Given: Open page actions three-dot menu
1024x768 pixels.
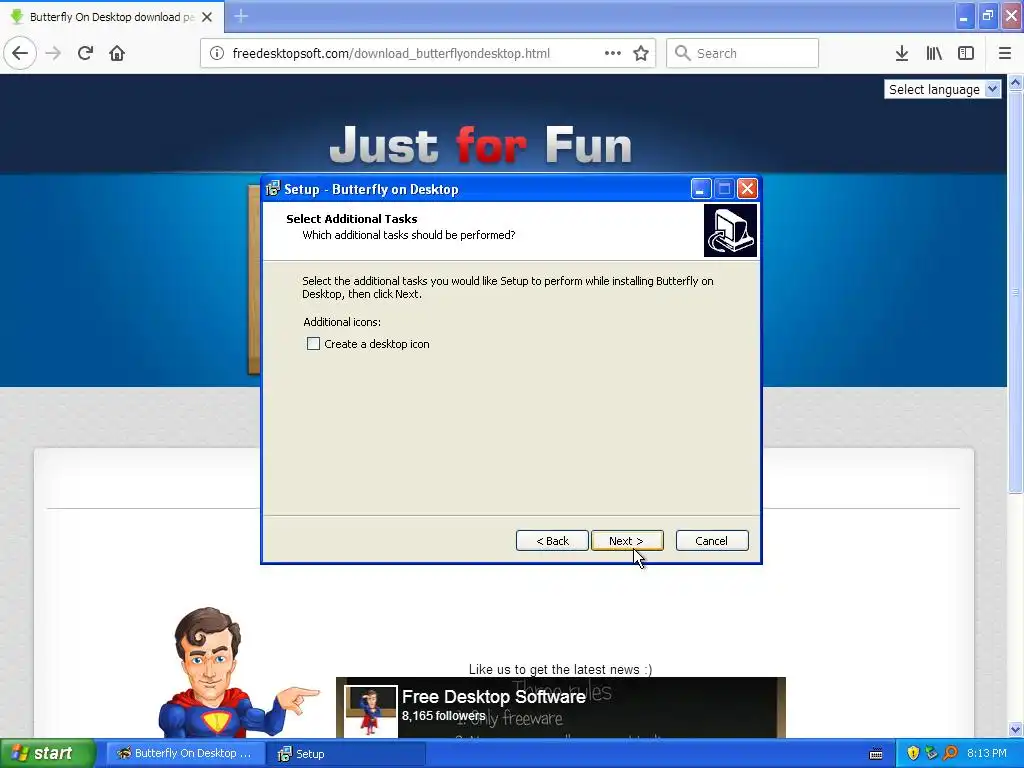Looking at the screenshot, I should [x=613, y=53].
